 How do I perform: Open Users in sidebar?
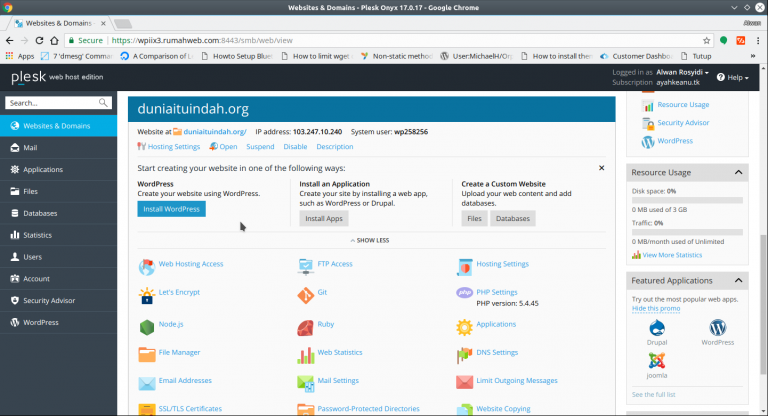58,257
